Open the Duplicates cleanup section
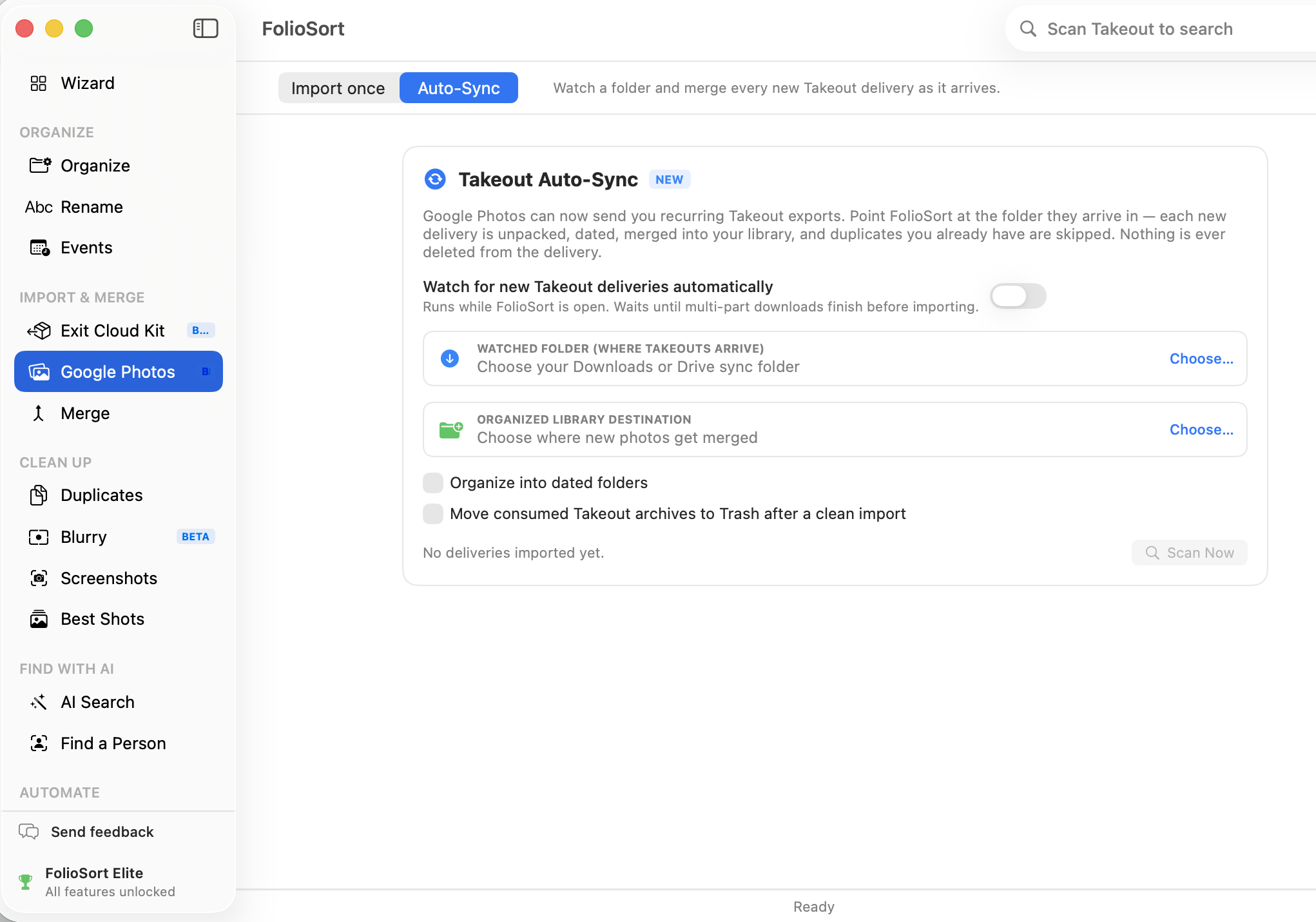 (x=119, y=495)
